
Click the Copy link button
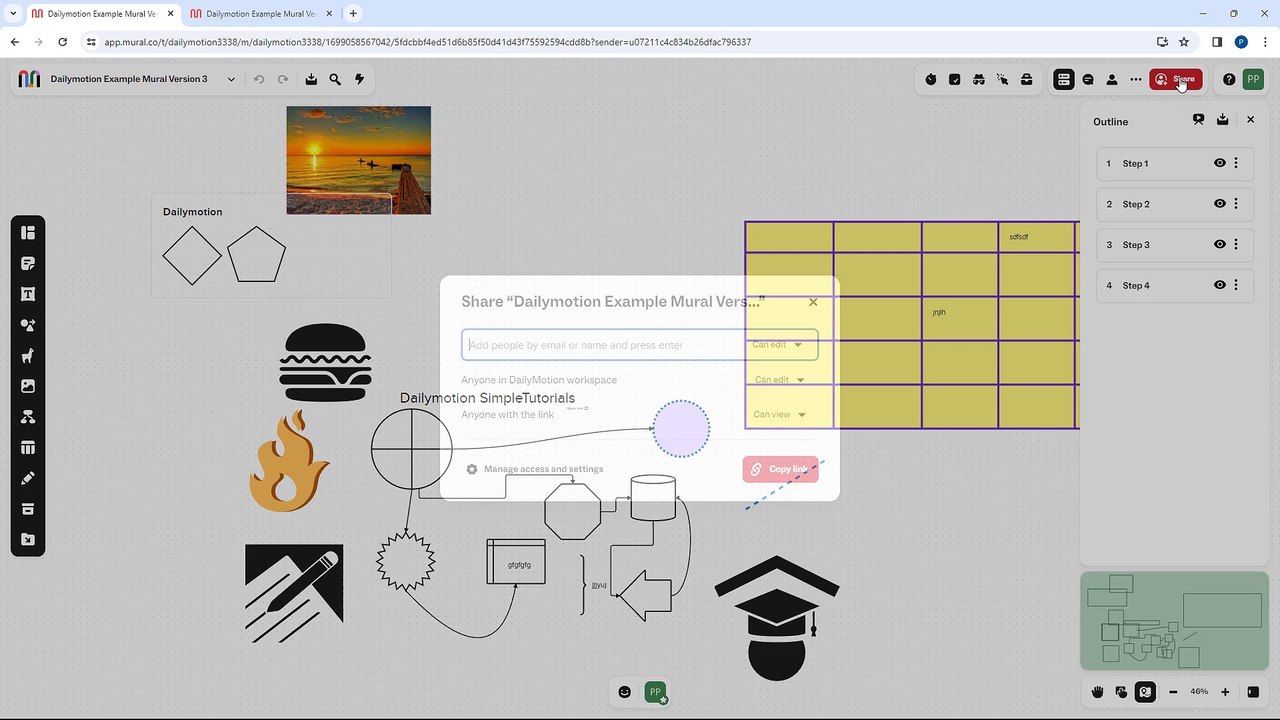point(780,469)
